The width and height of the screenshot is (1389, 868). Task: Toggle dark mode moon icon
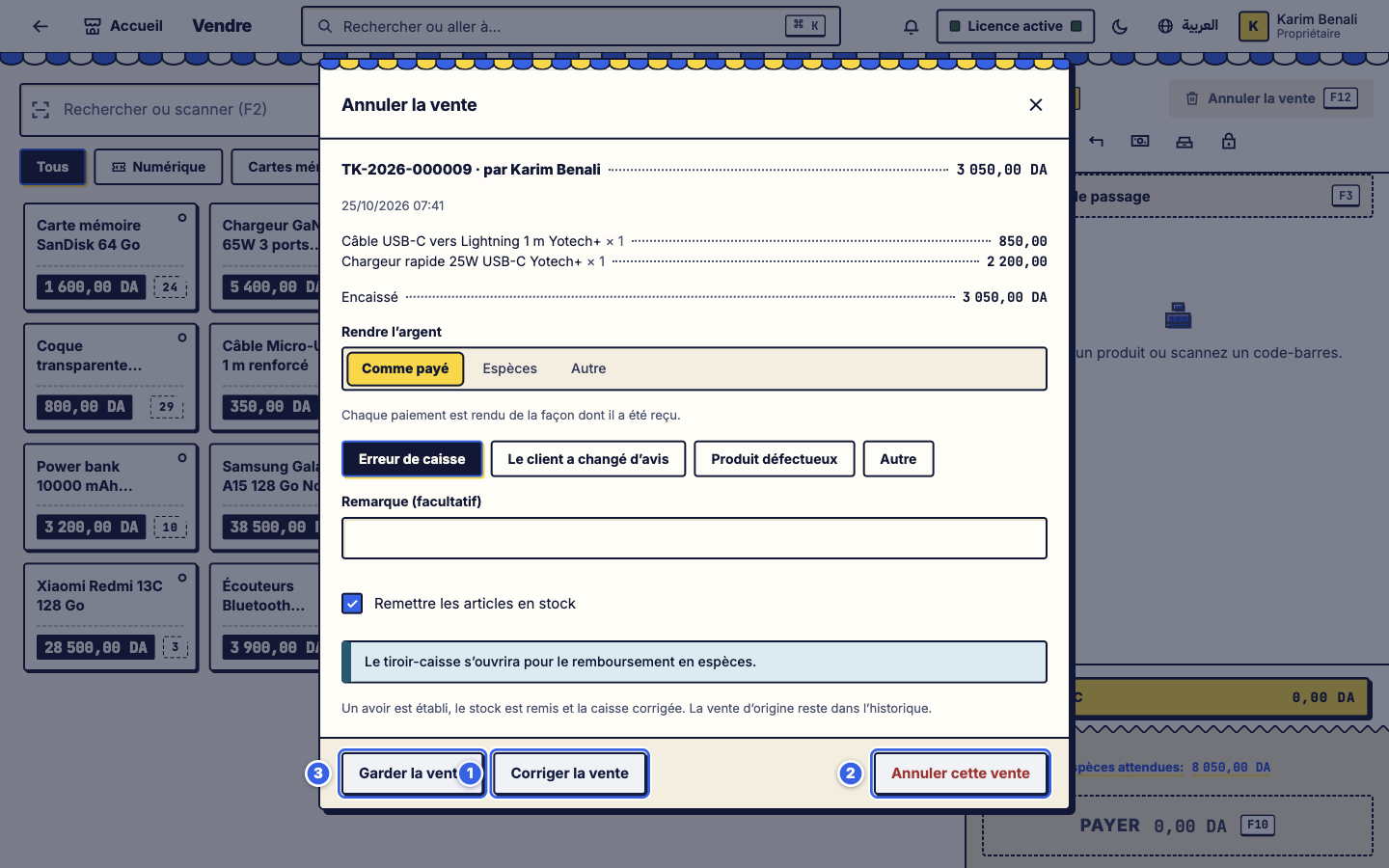click(1120, 26)
